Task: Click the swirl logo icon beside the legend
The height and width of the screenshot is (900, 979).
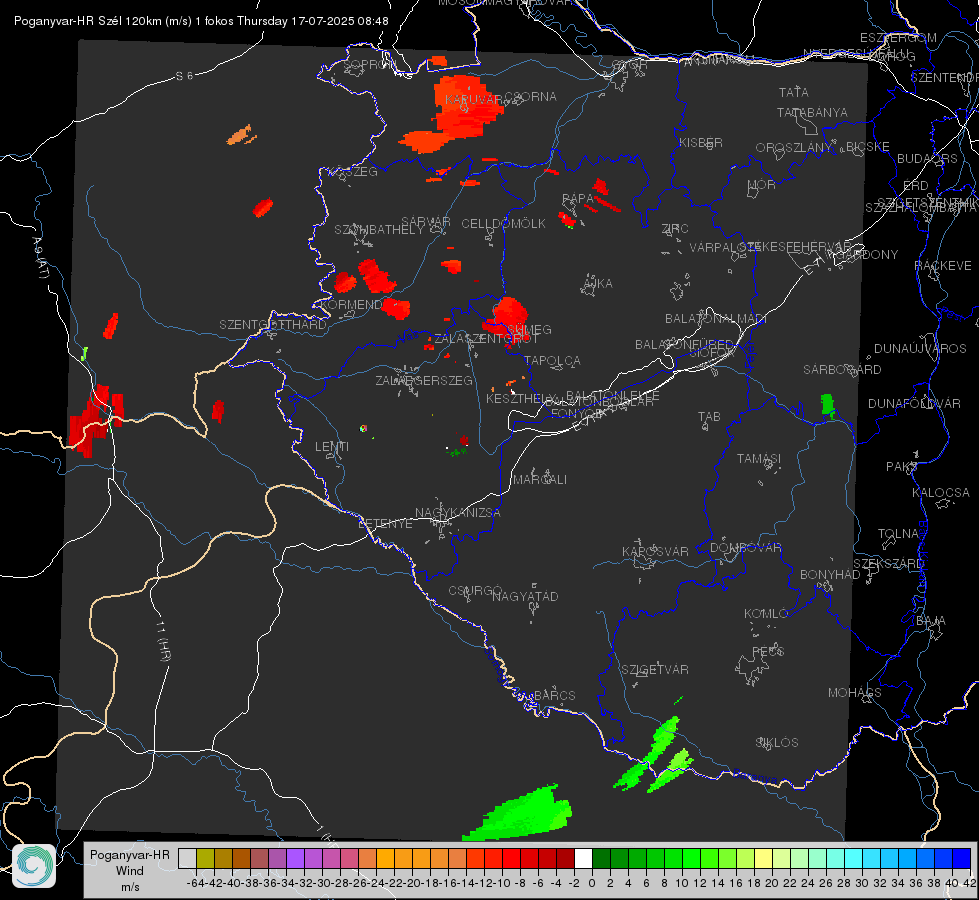Action: 34,866
